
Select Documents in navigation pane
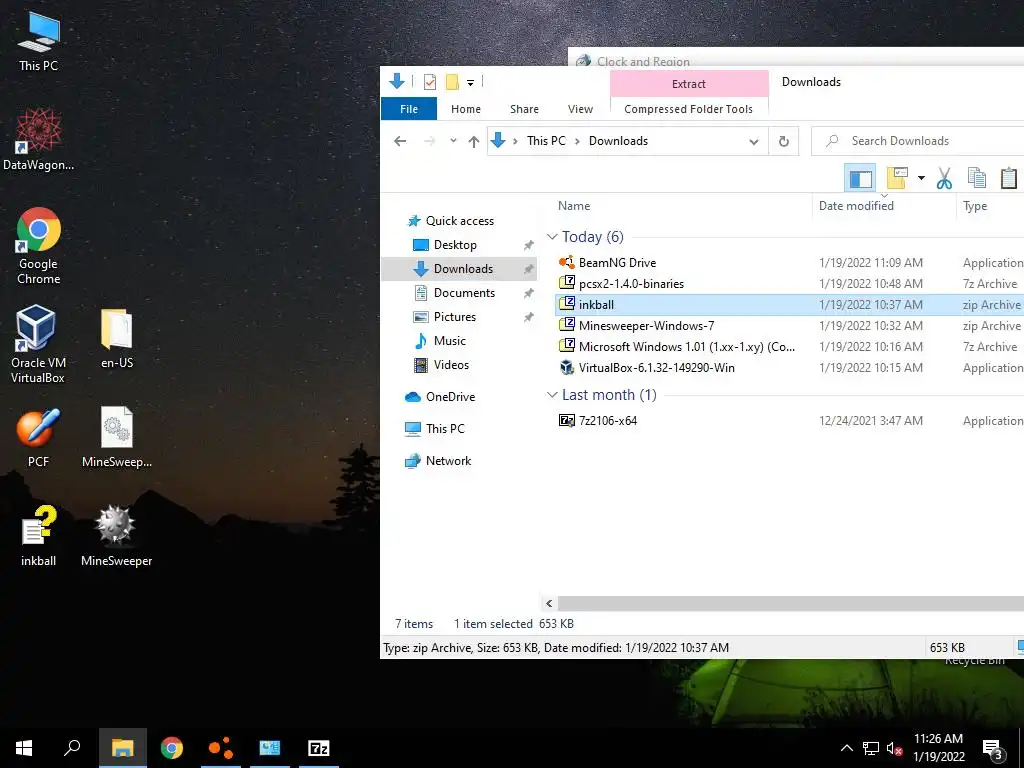464,293
